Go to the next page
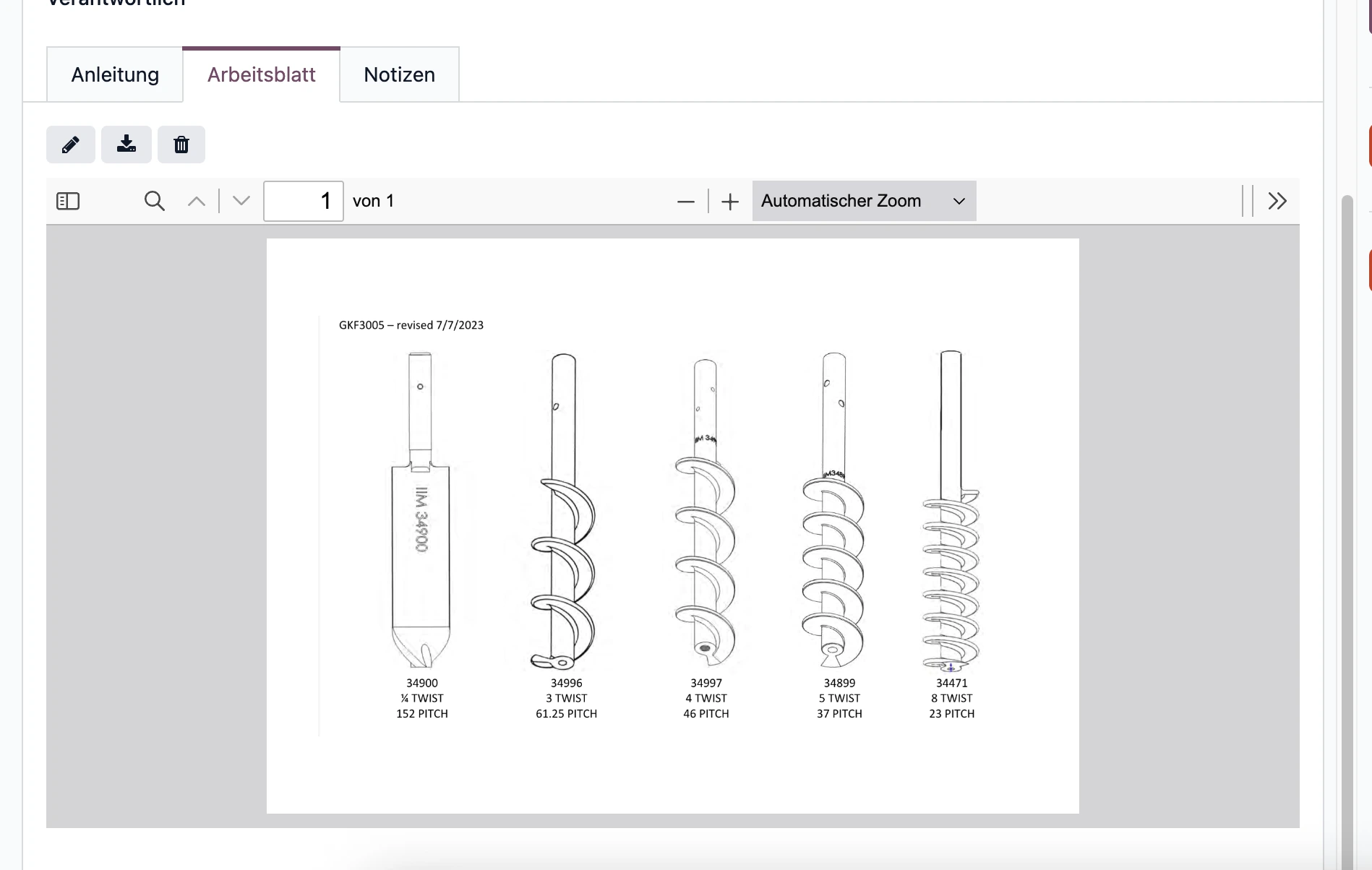The image size is (1372, 870). click(240, 201)
